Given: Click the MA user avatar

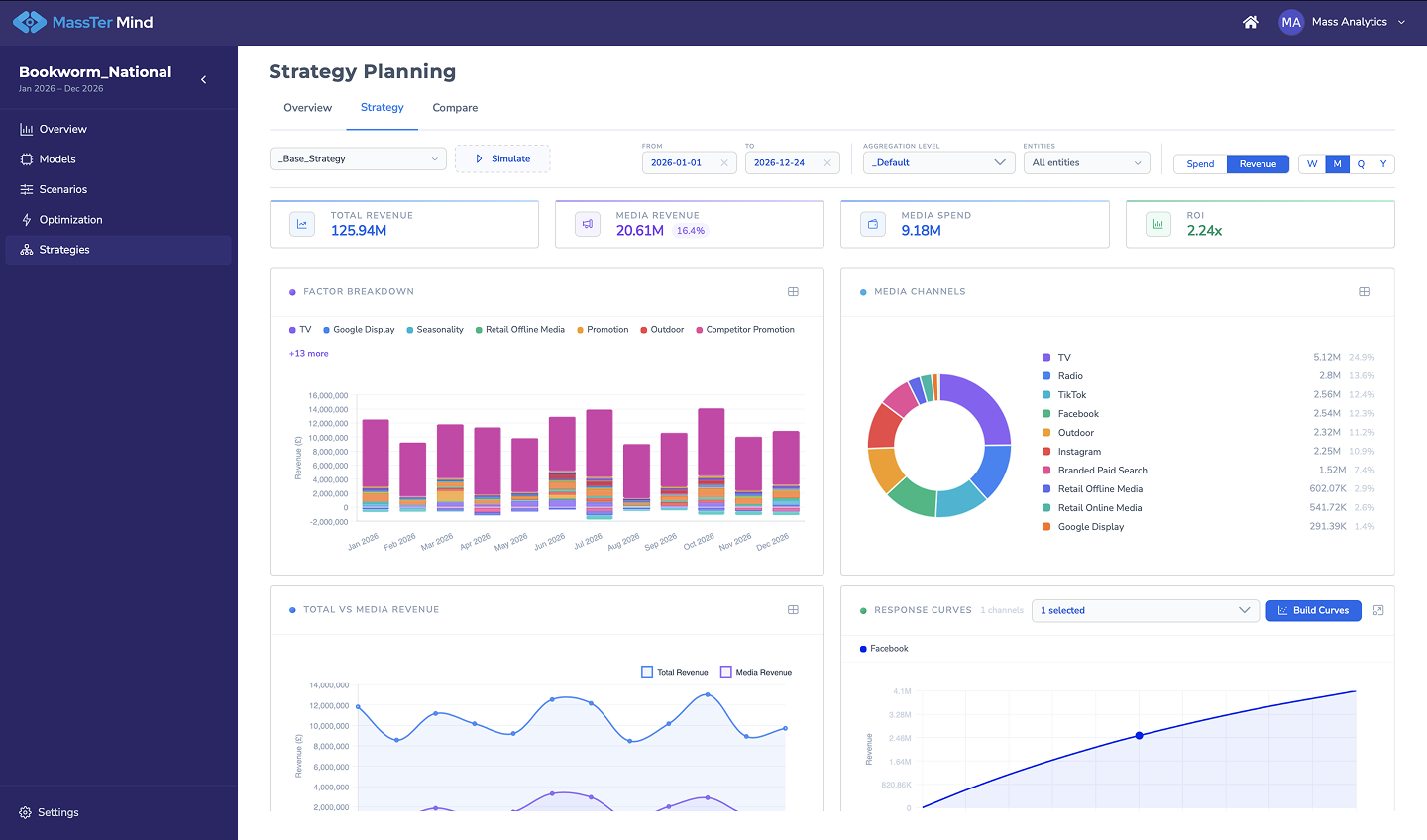Looking at the screenshot, I should 1290,22.
